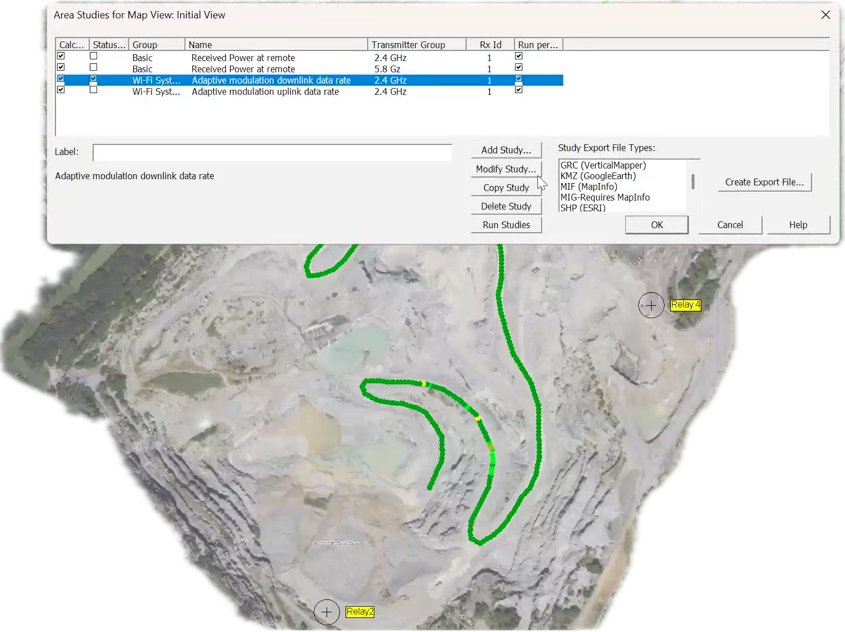Click the Relay2 site marker on map
Screen dimensions: 845x632
(x=327, y=612)
